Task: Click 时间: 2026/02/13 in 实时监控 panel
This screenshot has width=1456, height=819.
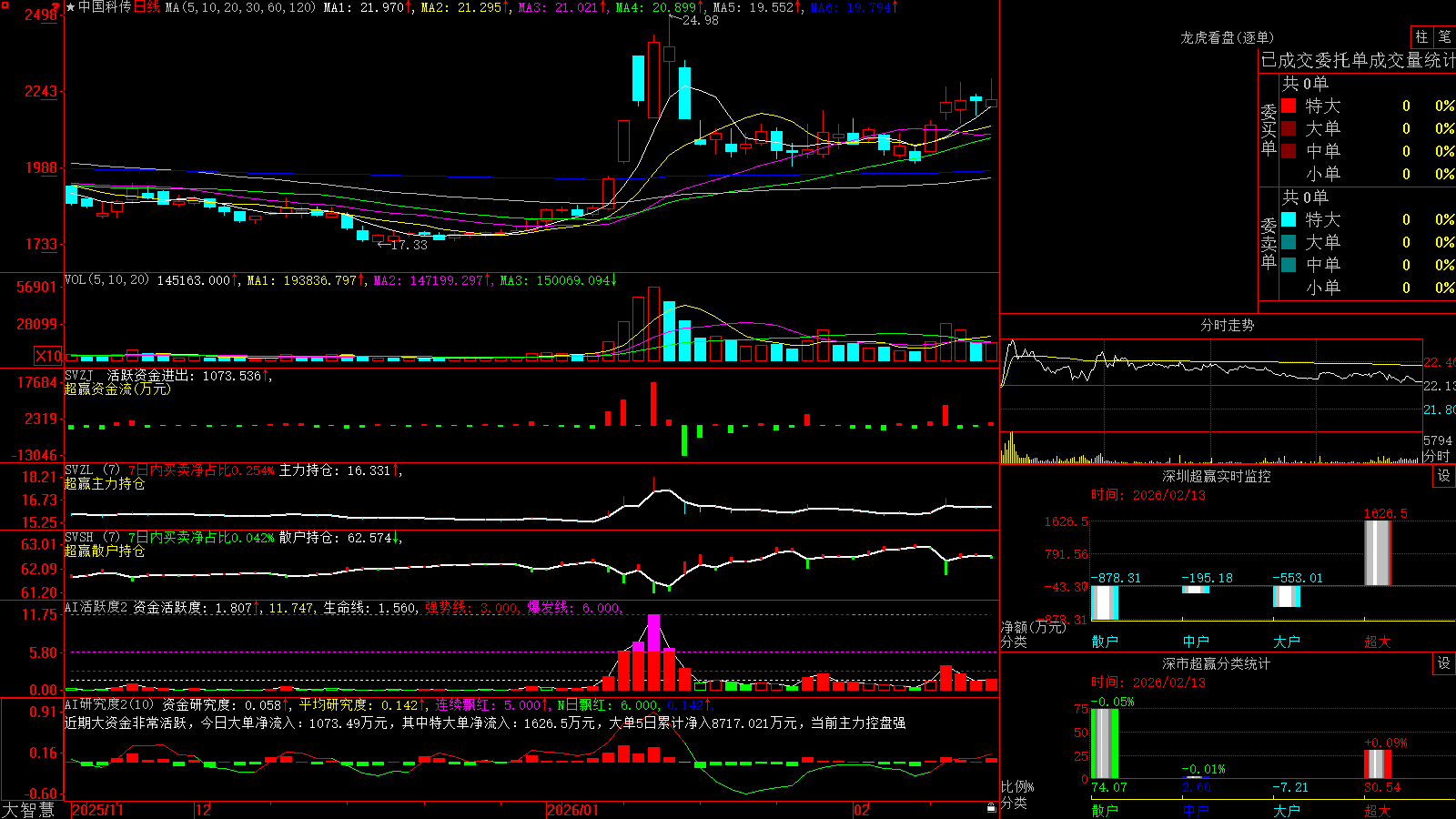Action: point(1148,495)
